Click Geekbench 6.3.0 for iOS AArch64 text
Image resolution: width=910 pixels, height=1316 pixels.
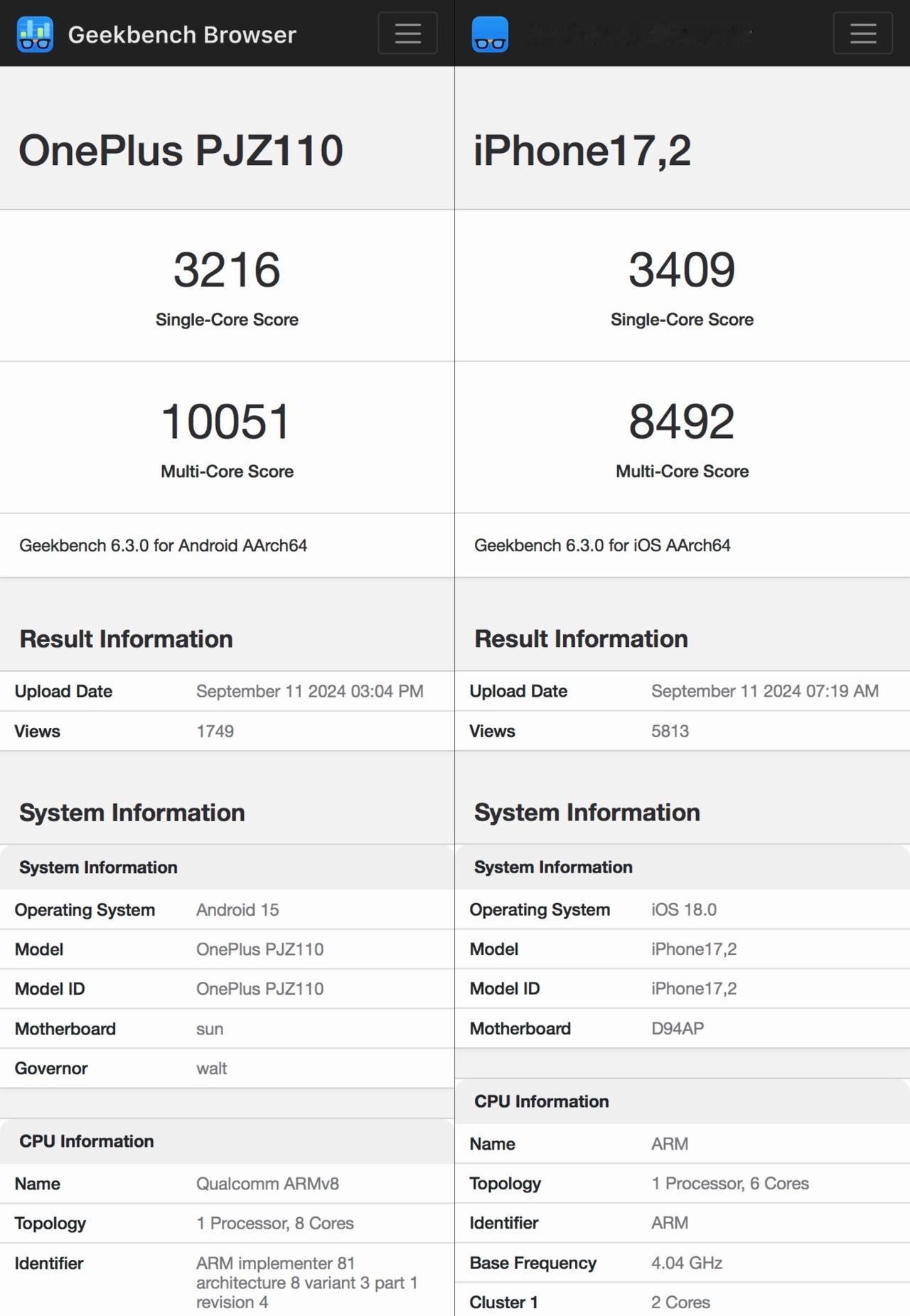pos(602,545)
